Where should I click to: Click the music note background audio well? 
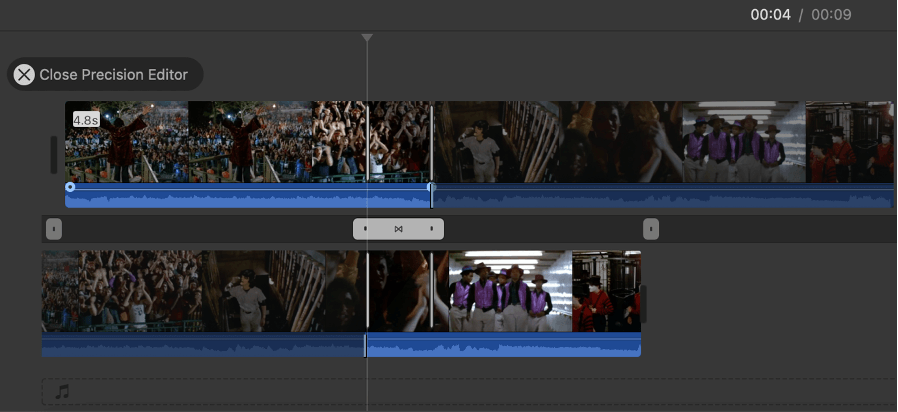coord(62,392)
